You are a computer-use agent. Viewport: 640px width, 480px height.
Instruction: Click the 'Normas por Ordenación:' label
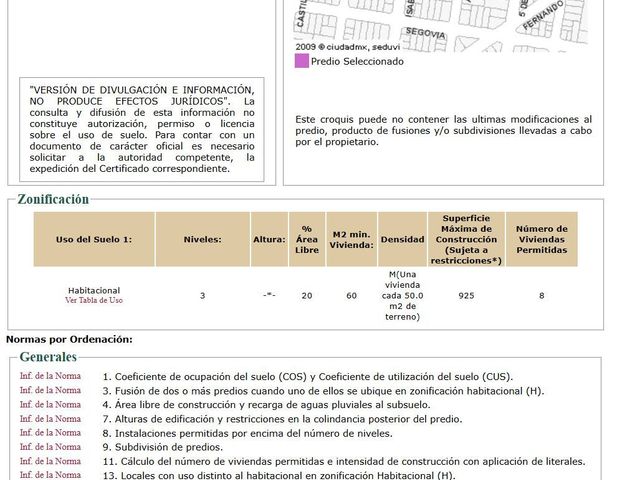click(69, 340)
